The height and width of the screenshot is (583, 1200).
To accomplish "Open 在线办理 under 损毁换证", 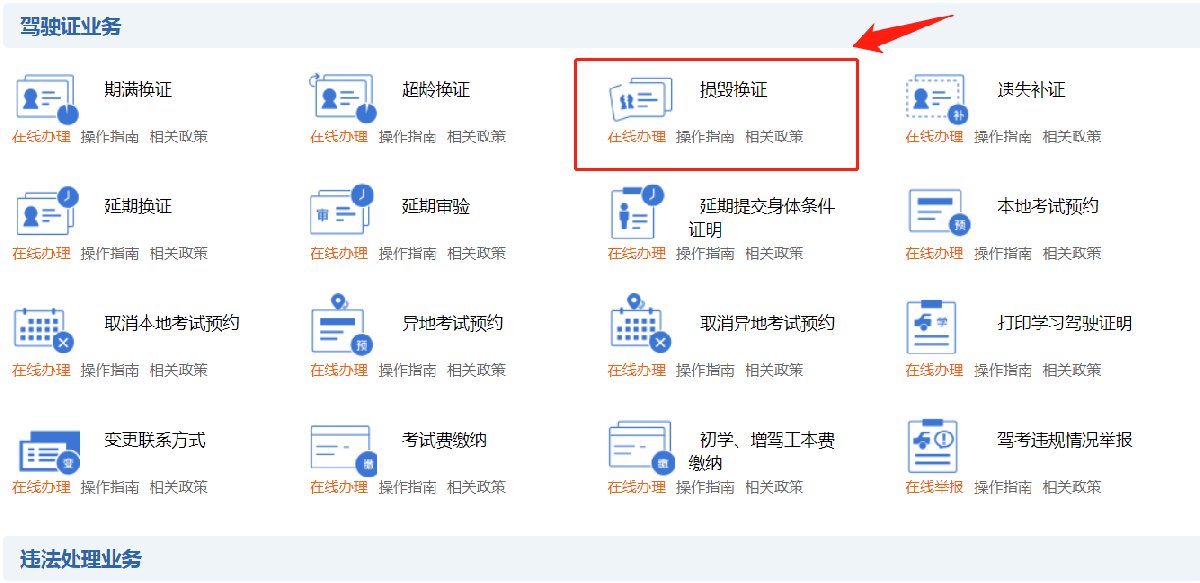I will pos(637,137).
